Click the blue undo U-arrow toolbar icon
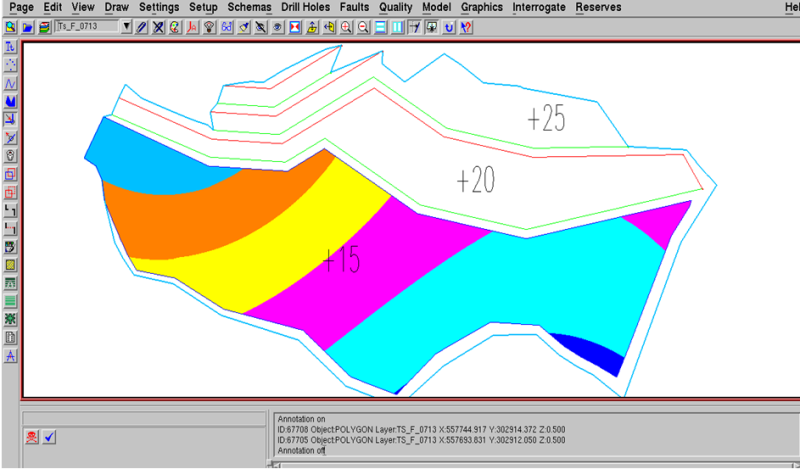The image size is (800, 469). click(x=449, y=27)
